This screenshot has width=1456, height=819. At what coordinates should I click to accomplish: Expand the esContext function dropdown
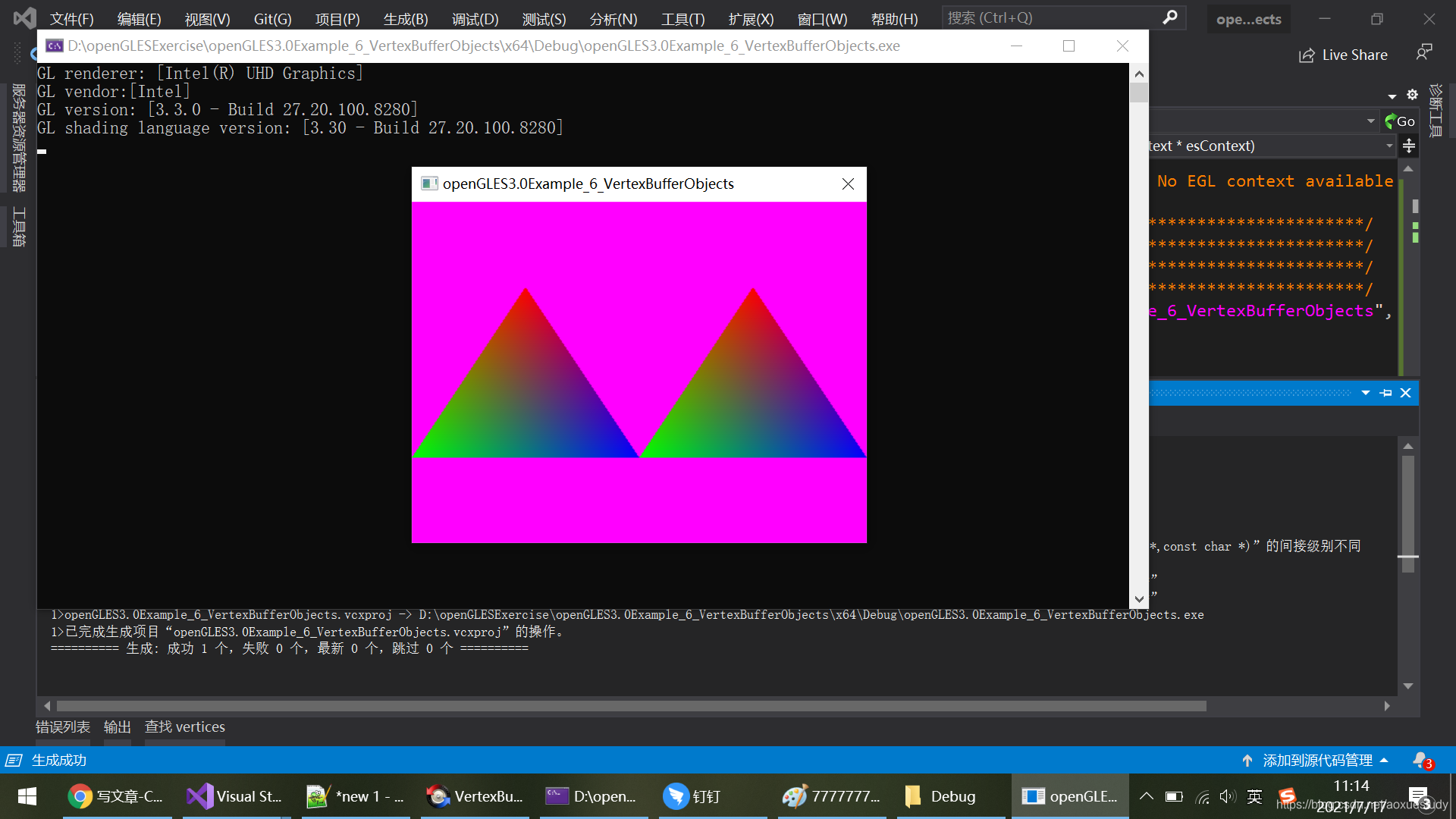(1389, 146)
